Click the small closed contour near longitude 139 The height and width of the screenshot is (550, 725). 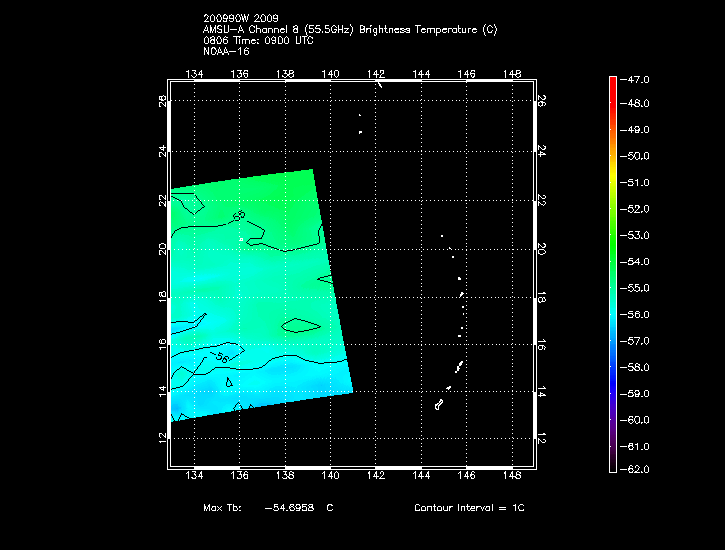300,325
